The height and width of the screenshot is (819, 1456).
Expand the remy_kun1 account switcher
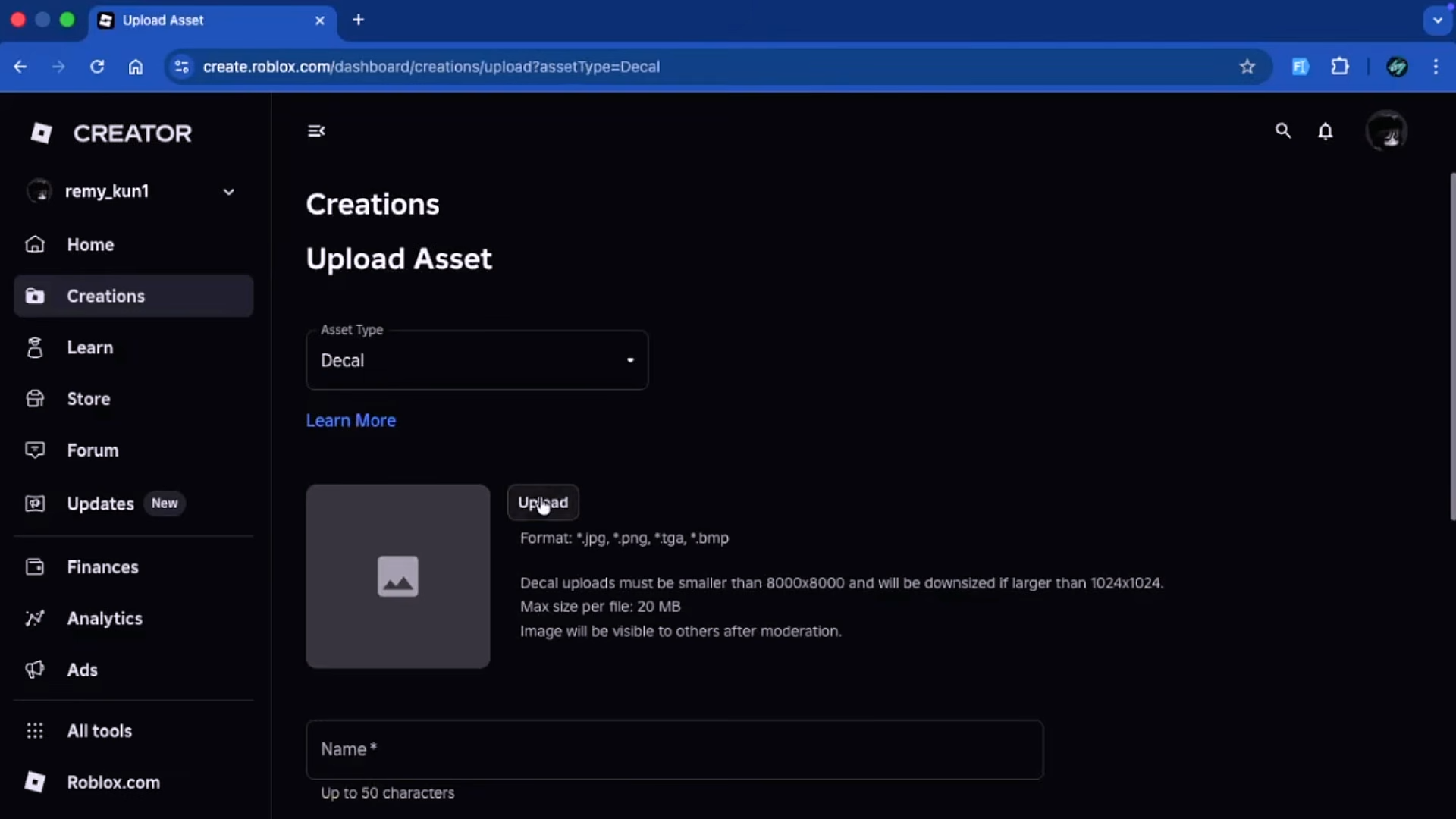click(228, 192)
